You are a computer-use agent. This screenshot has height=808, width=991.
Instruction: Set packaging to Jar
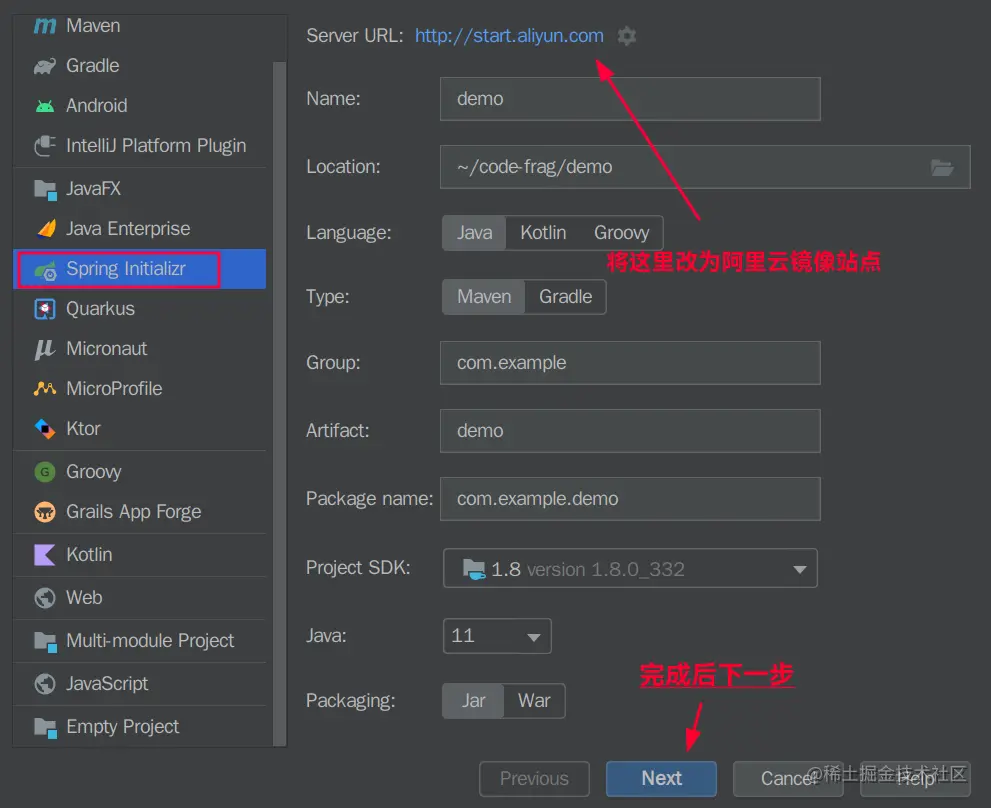point(473,701)
